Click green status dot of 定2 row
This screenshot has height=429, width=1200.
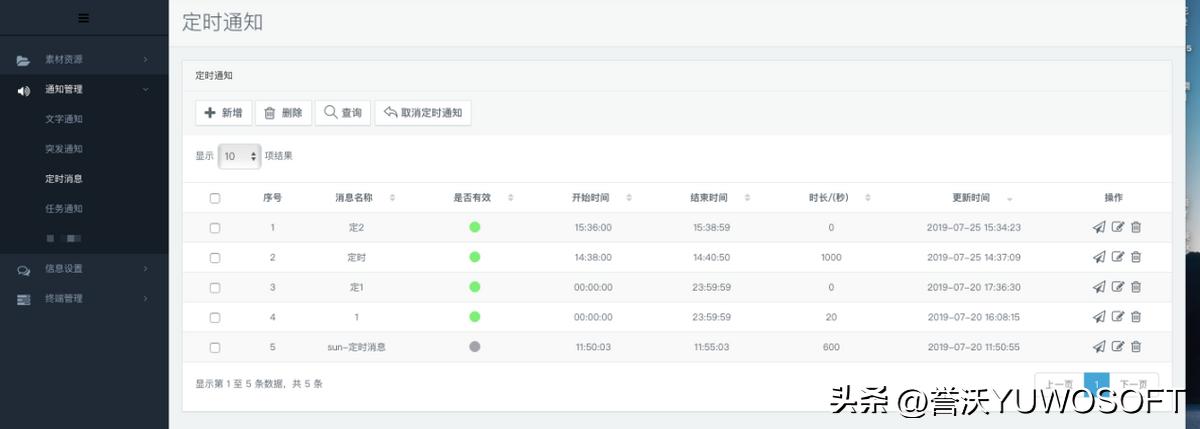(474, 227)
